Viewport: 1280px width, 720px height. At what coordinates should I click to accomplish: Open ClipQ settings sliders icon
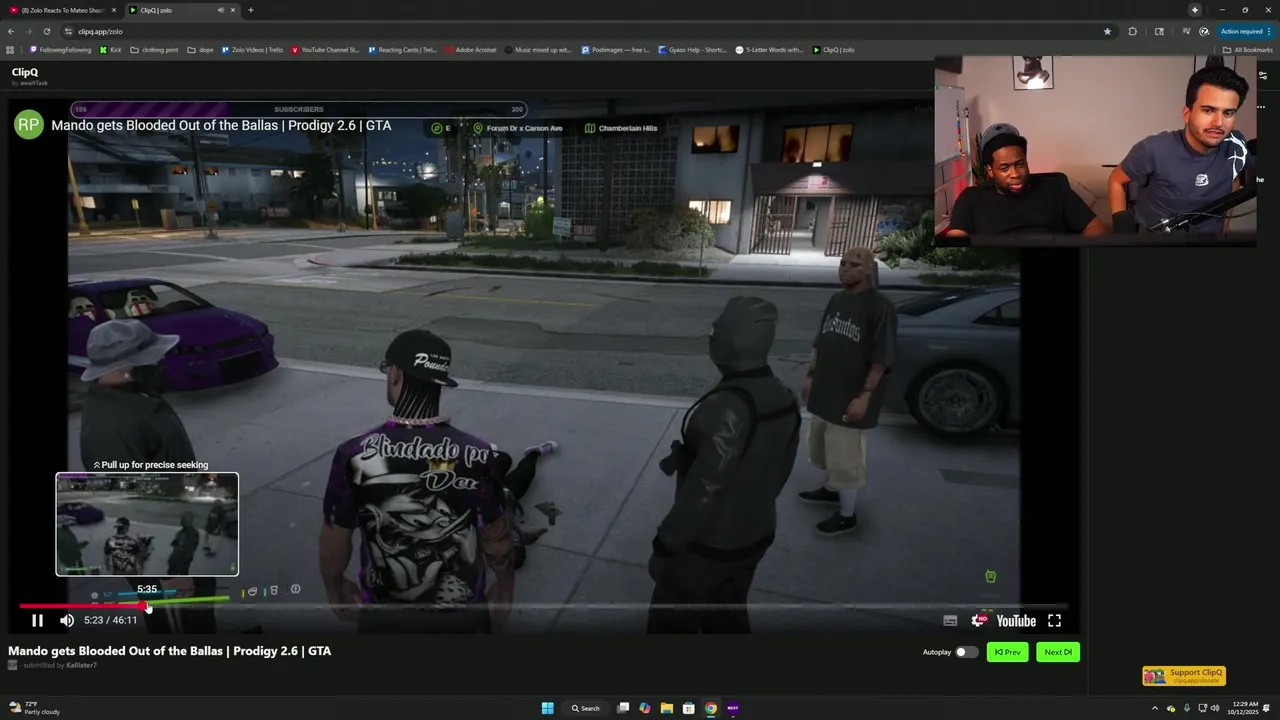click(1263, 76)
